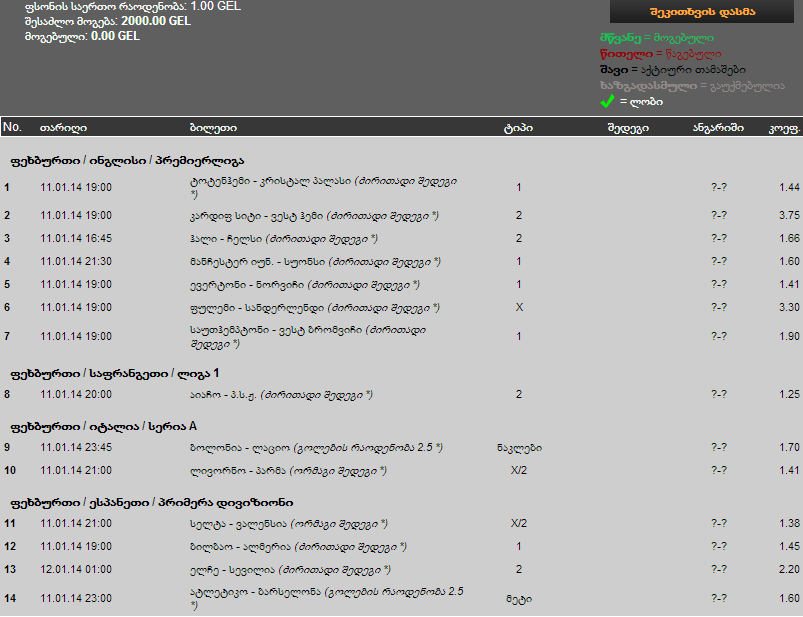Click the 'შედეგი' column header
803x617 pixels.
point(628,127)
